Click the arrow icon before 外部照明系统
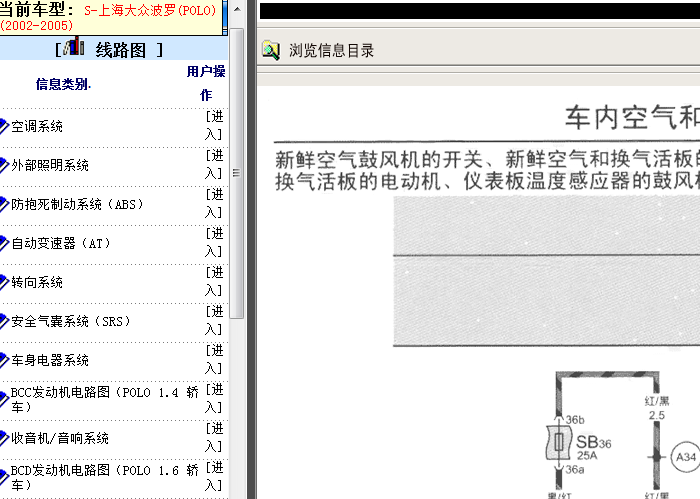Image resolution: width=700 pixels, height=499 pixels. [4, 165]
